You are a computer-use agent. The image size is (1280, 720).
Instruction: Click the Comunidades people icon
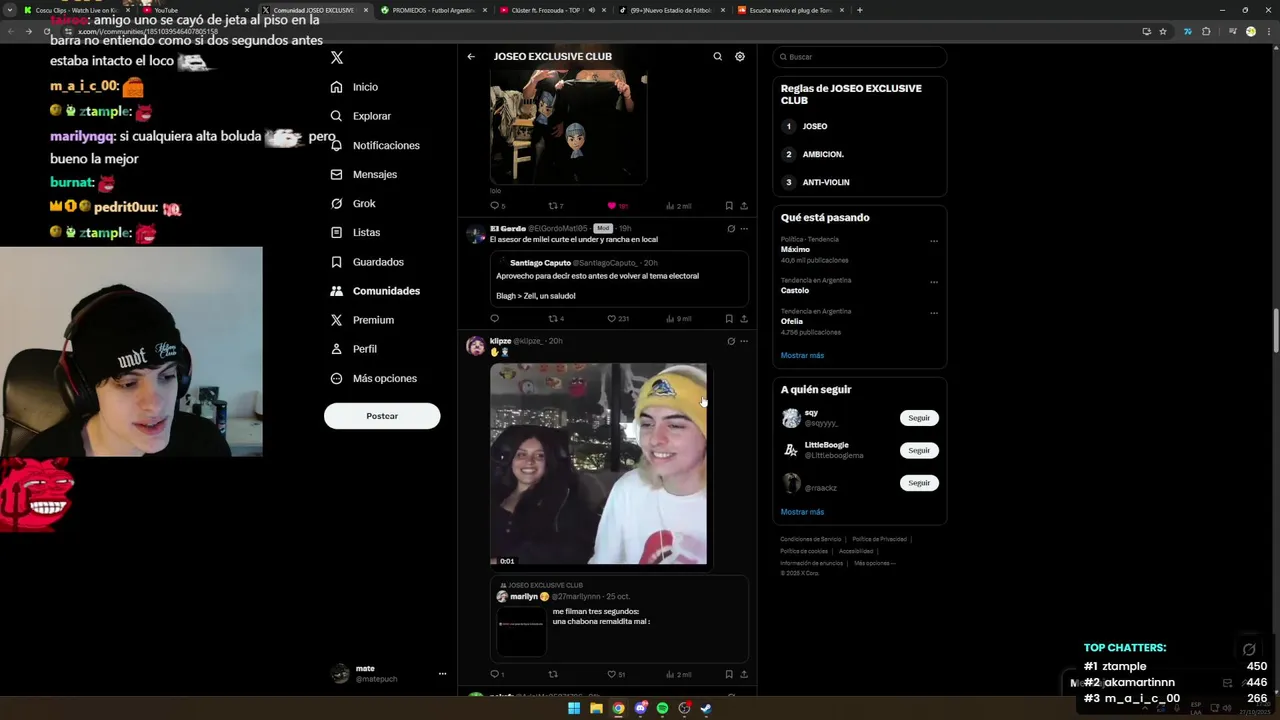(337, 291)
